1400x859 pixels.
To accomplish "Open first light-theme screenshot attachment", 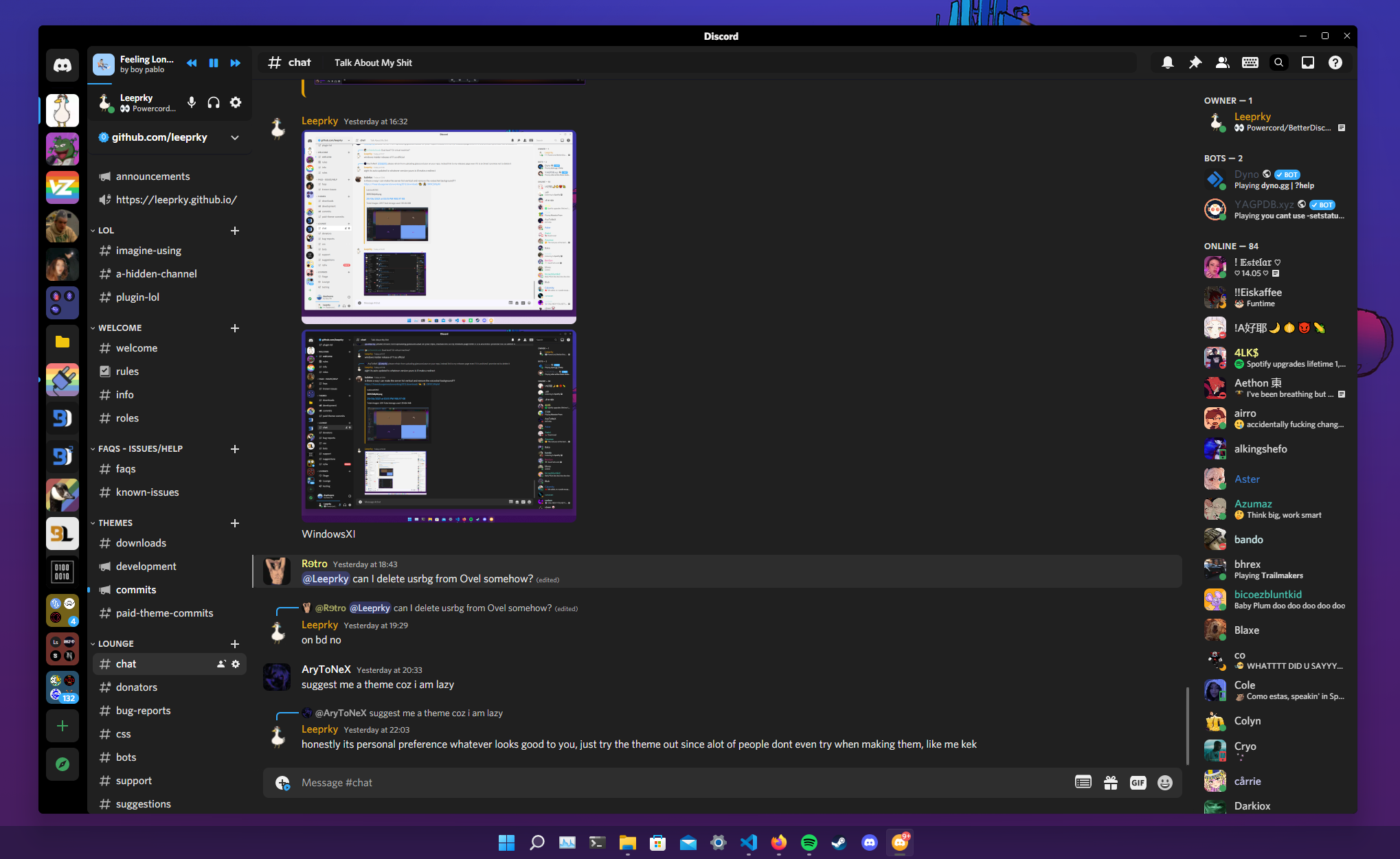I will [x=439, y=227].
